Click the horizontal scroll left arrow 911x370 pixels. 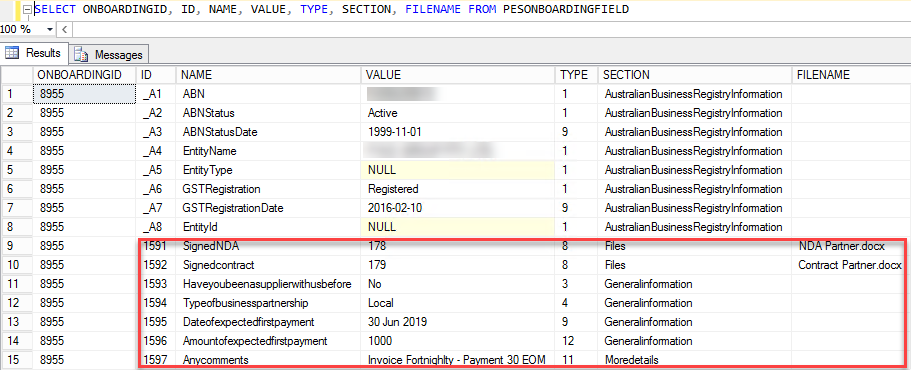click(64, 30)
